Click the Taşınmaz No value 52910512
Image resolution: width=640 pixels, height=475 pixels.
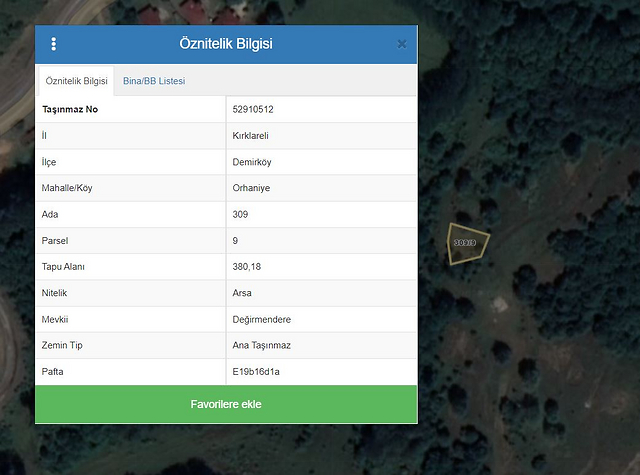[x=254, y=109]
